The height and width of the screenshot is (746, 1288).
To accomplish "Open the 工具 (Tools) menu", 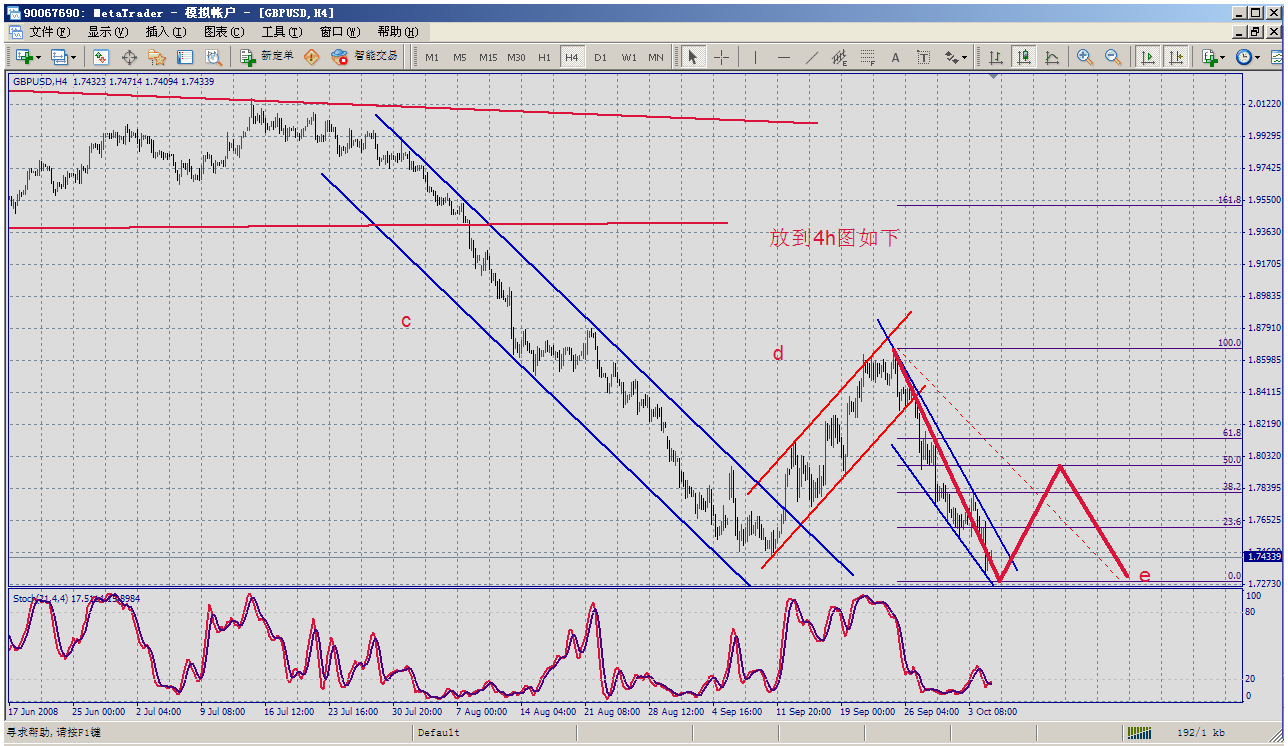I will pyautogui.click(x=282, y=32).
